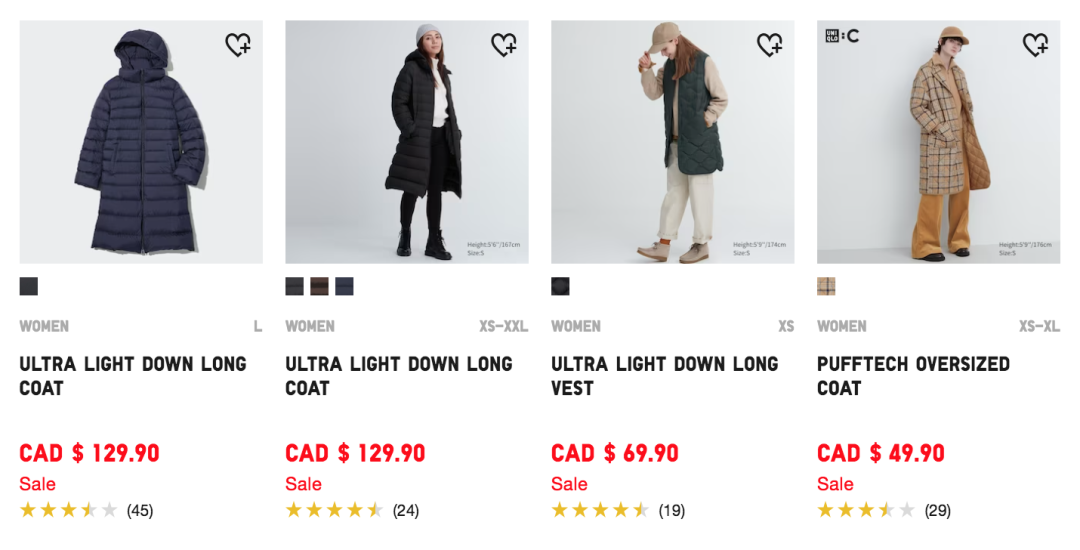Choose the navy swatch on the second coat
The height and width of the screenshot is (550, 1080).
coord(344,287)
